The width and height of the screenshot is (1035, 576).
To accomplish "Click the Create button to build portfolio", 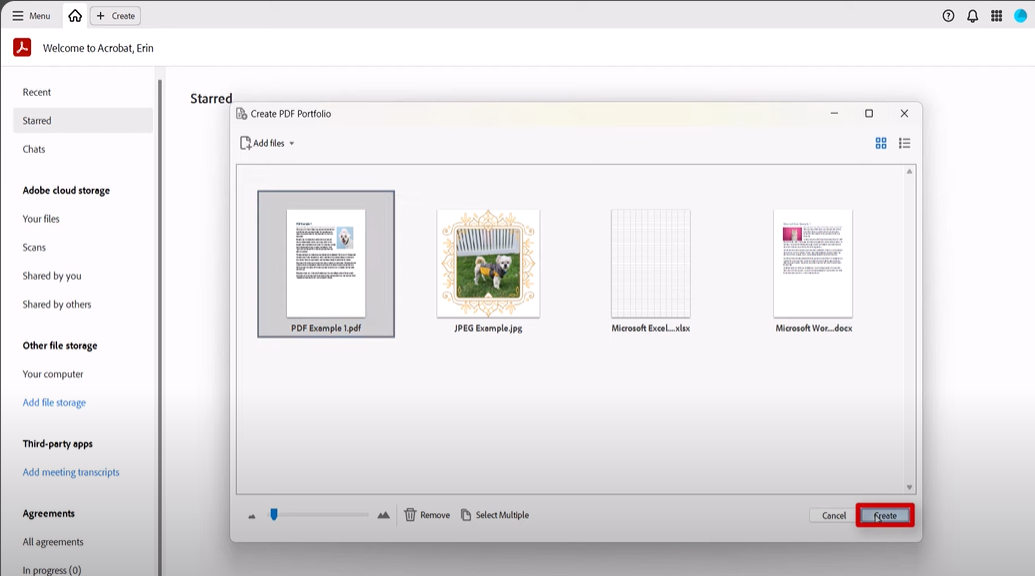I will click(x=886, y=514).
